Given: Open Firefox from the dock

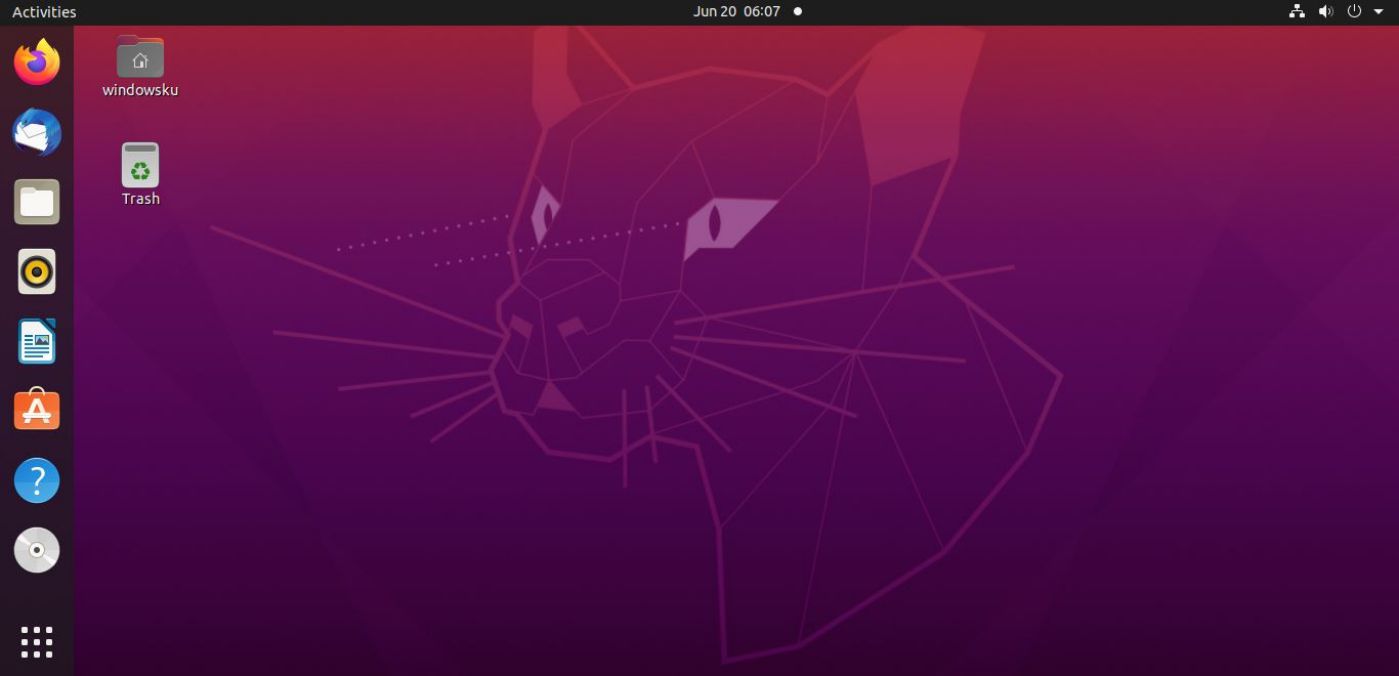Looking at the screenshot, I should click(x=37, y=62).
